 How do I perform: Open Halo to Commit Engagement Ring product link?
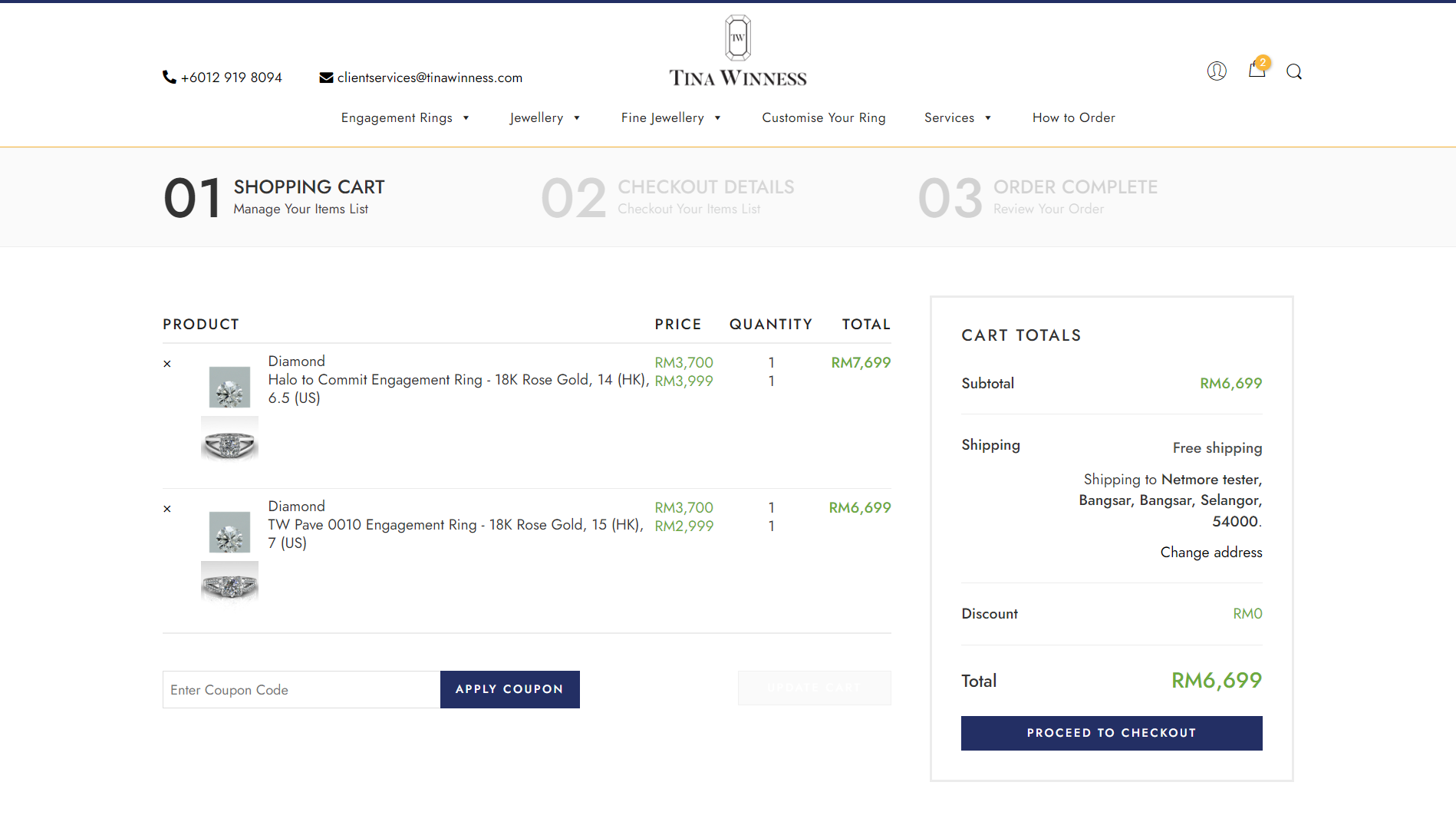click(x=459, y=388)
